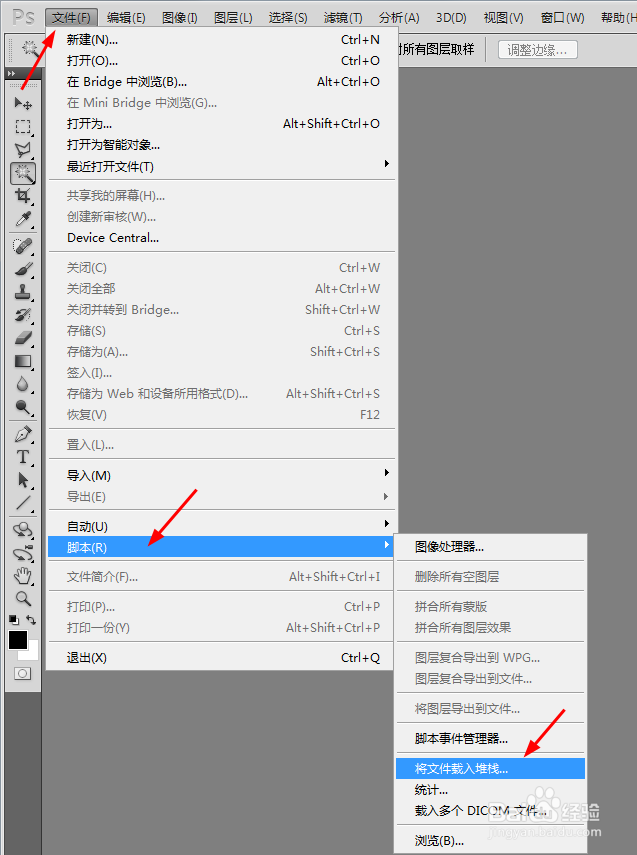Select the Magic Wand tool in toolbox
637x855 pixels.
coord(23,173)
